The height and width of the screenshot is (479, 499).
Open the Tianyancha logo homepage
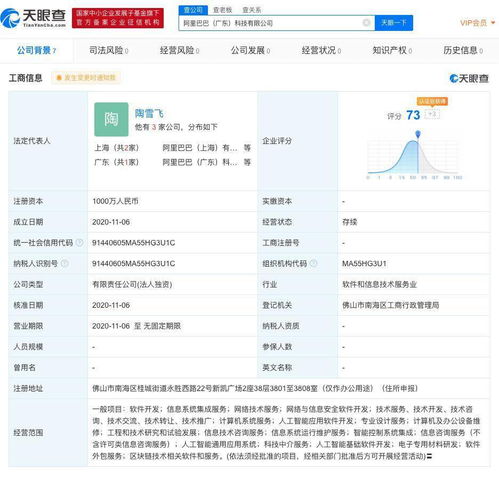pos(33,18)
